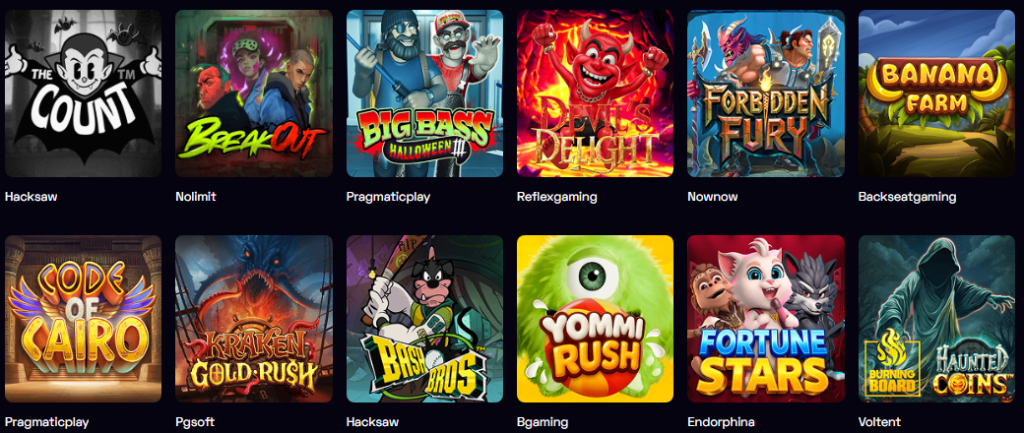Click the Forbidden Fury game thumbnail
This screenshot has height=433, width=1024.
(766, 93)
